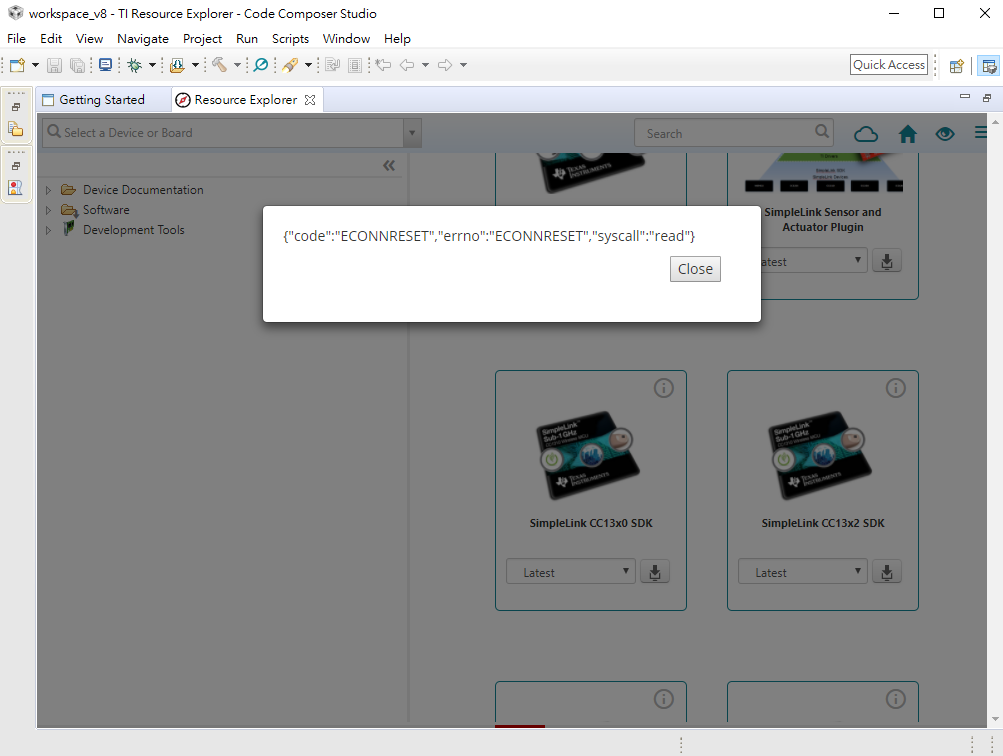1003x756 pixels.
Task: Open version dropdown for CC13x2 SDK
Action: pyautogui.click(x=802, y=572)
